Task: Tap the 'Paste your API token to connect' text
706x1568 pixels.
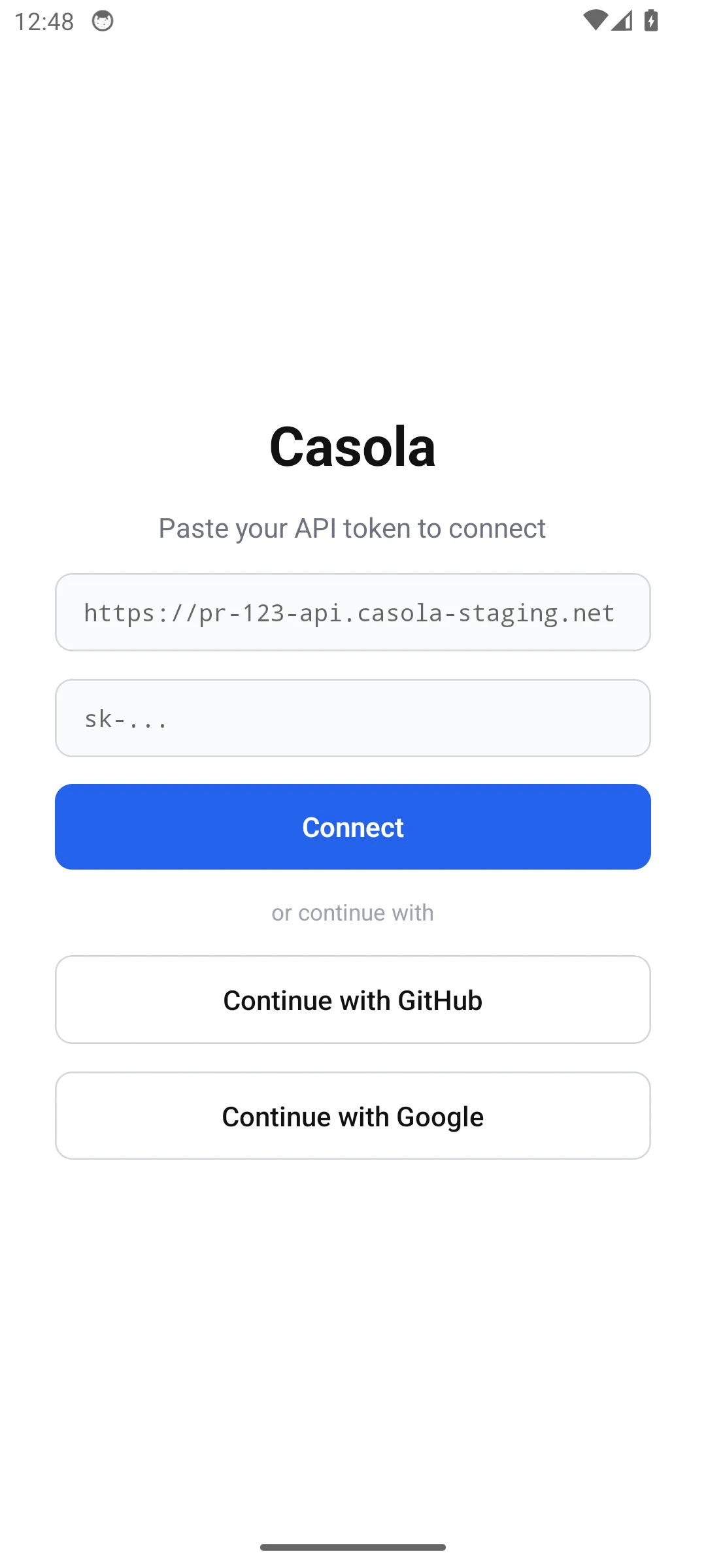Action: pos(353,528)
